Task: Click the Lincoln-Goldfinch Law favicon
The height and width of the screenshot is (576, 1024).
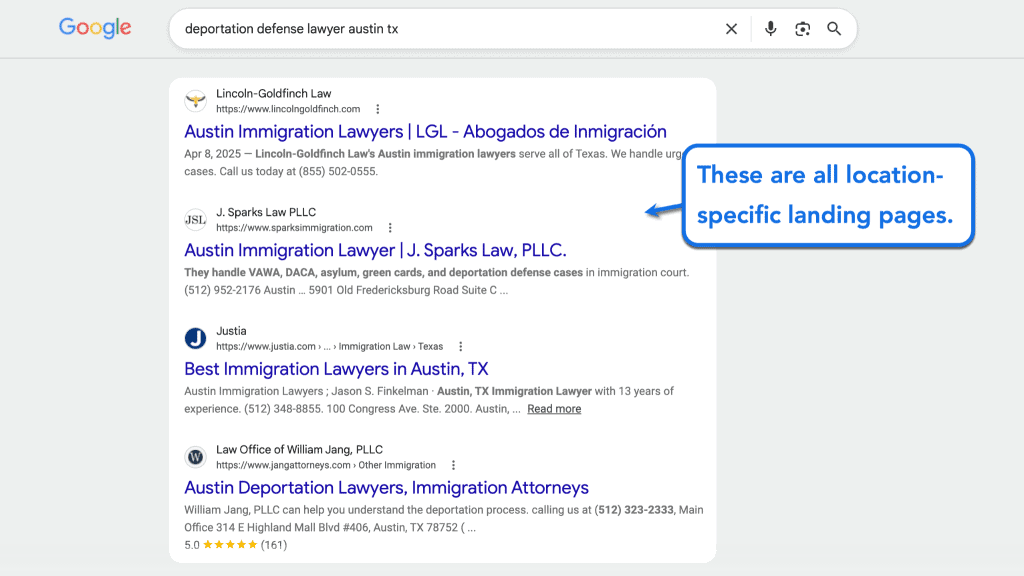Action: [x=195, y=101]
